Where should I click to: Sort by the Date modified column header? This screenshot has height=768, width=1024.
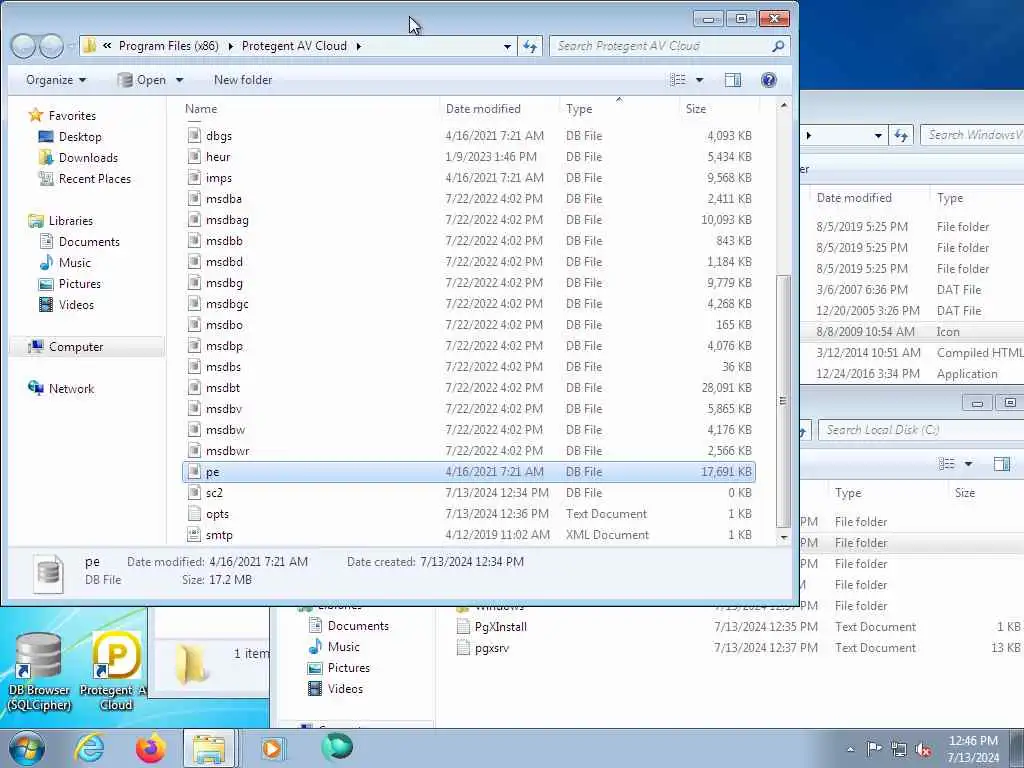tap(483, 109)
